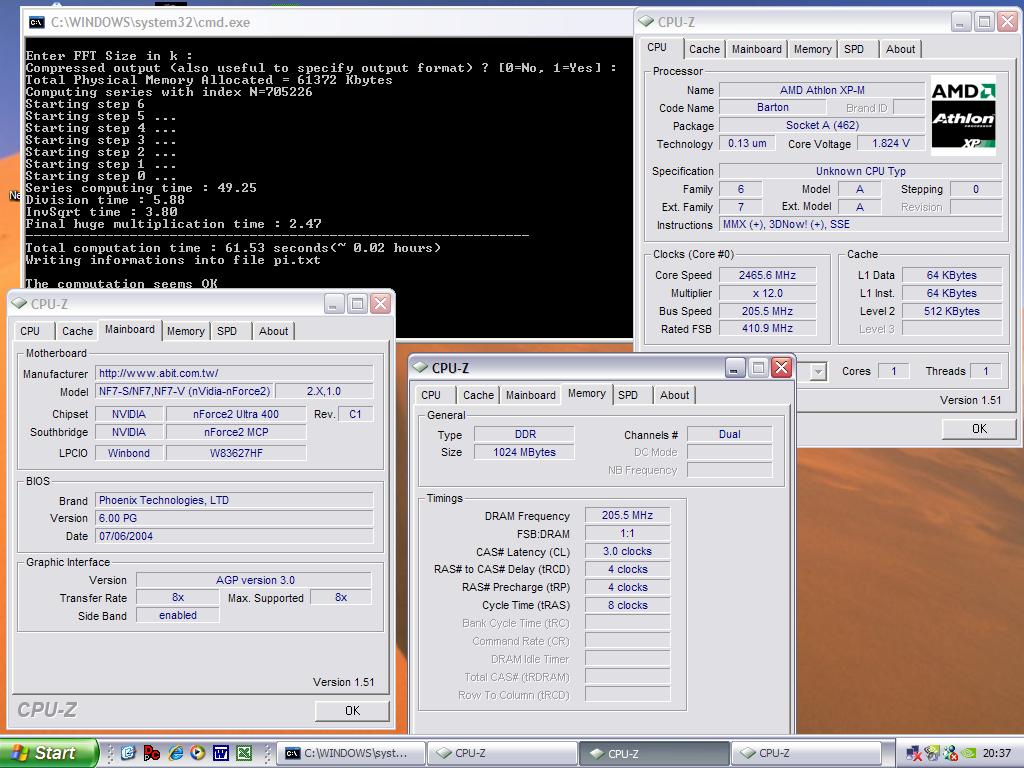Select About tab in the Mainboard window
Image resolution: width=1024 pixels, height=768 pixels.
click(x=273, y=331)
